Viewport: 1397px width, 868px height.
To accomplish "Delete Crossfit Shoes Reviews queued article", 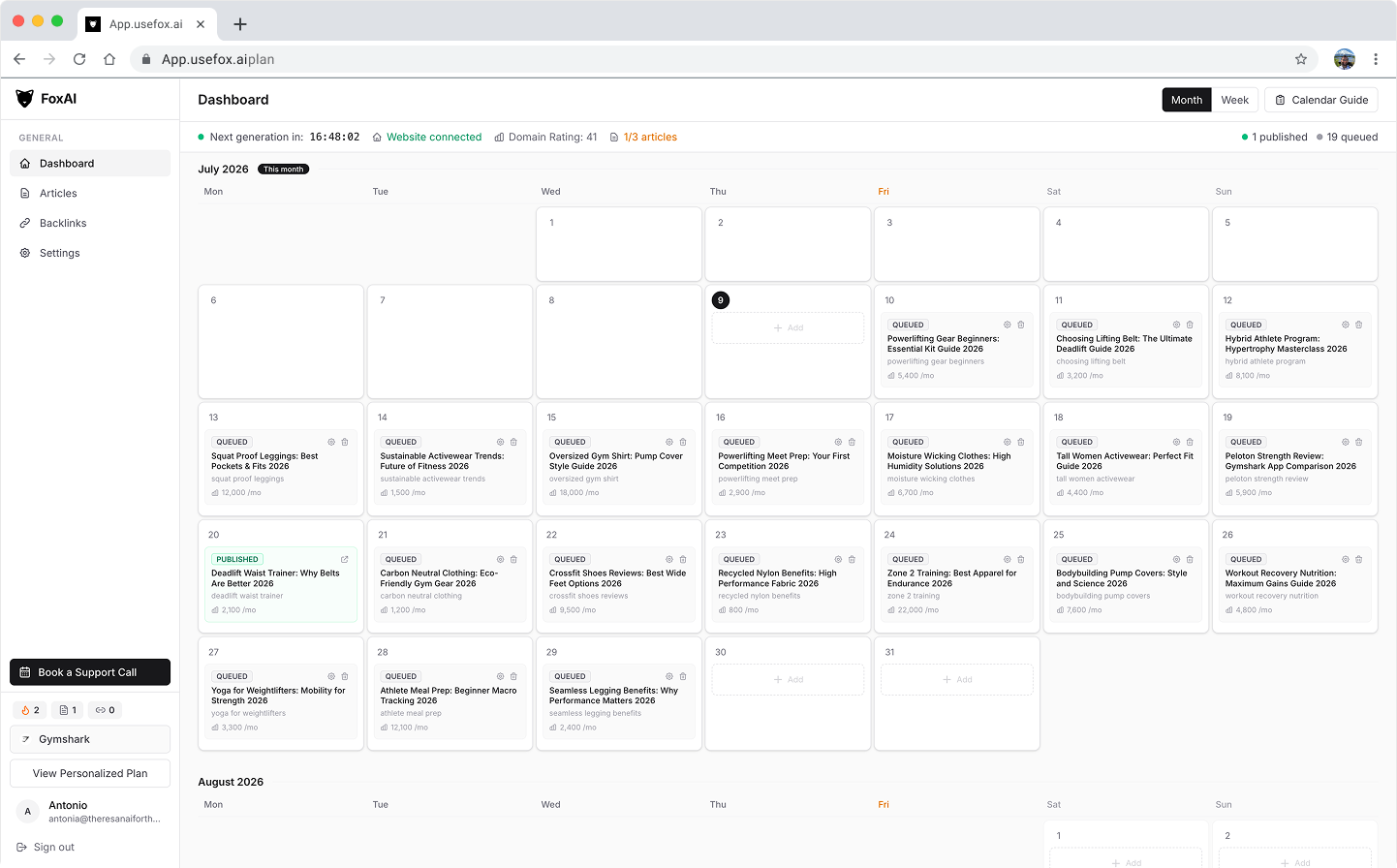I will pos(683,559).
